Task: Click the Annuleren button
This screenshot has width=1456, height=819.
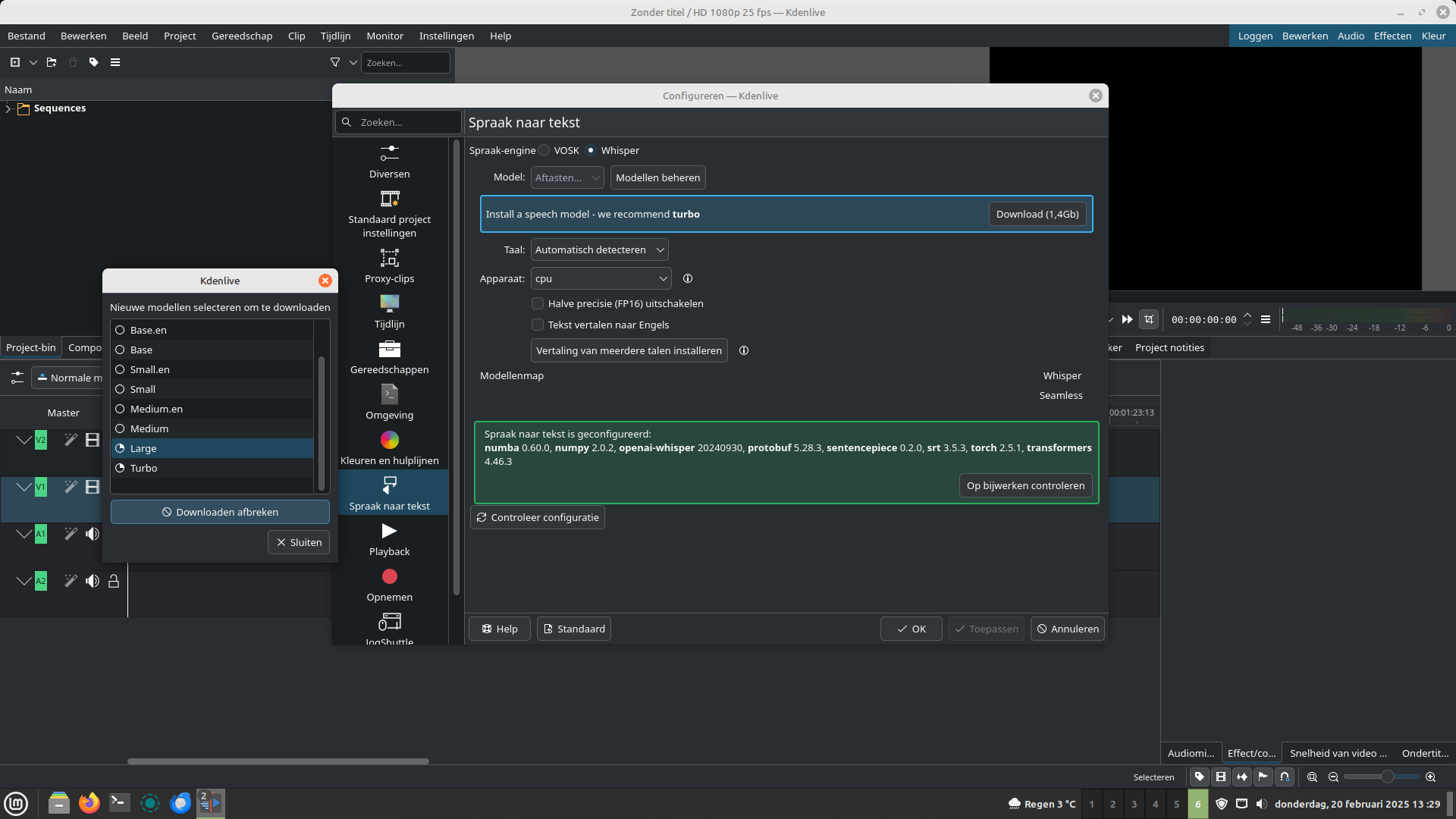Action: coord(1067,629)
